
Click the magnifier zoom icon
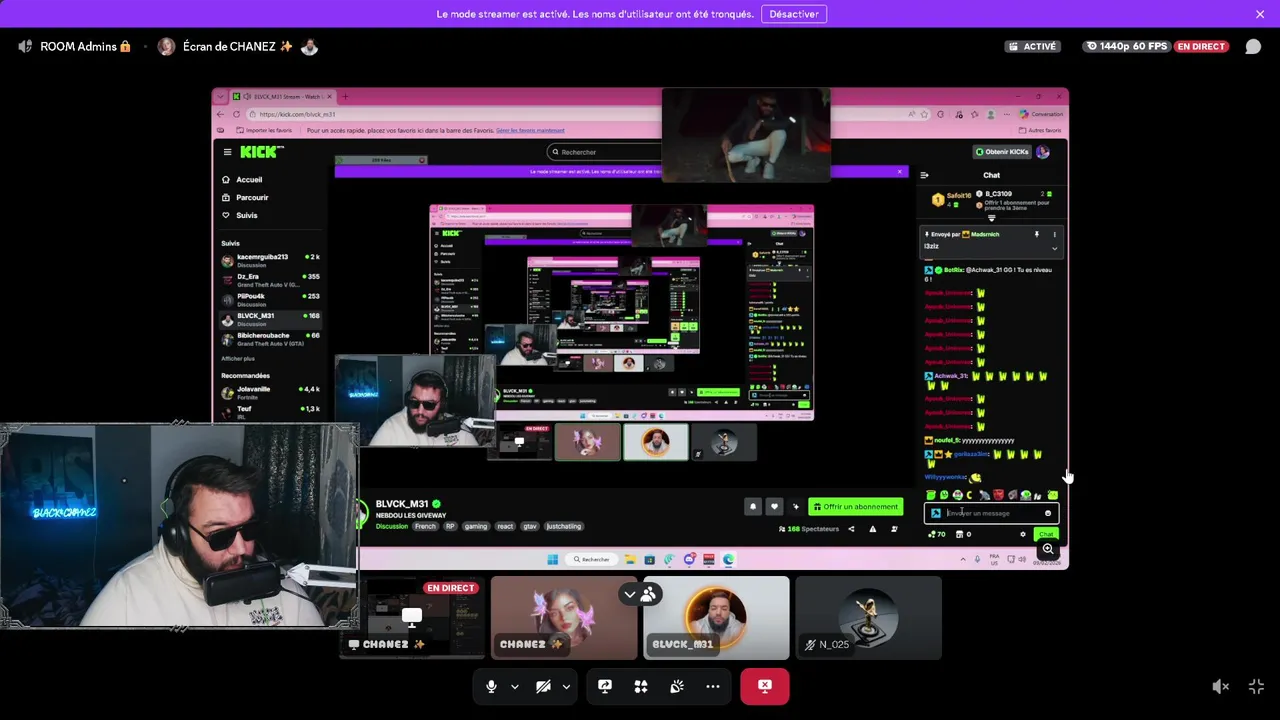click(x=1048, y=549)
